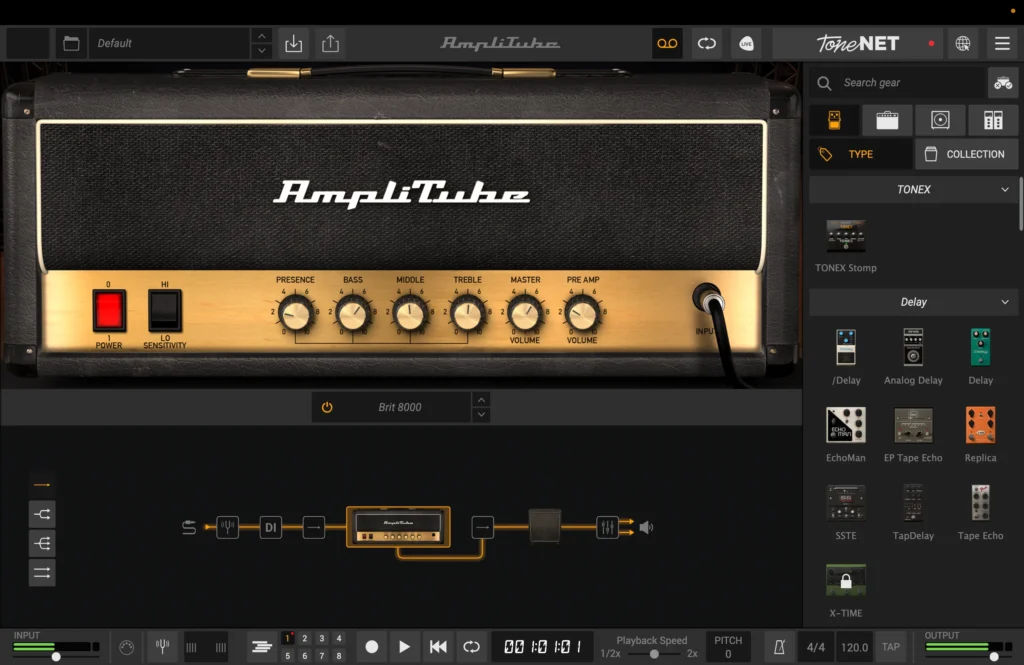Viewport: 1024px width, 665px height.
Task: Toggle the Live mode icon
Action: pos(746,44)
